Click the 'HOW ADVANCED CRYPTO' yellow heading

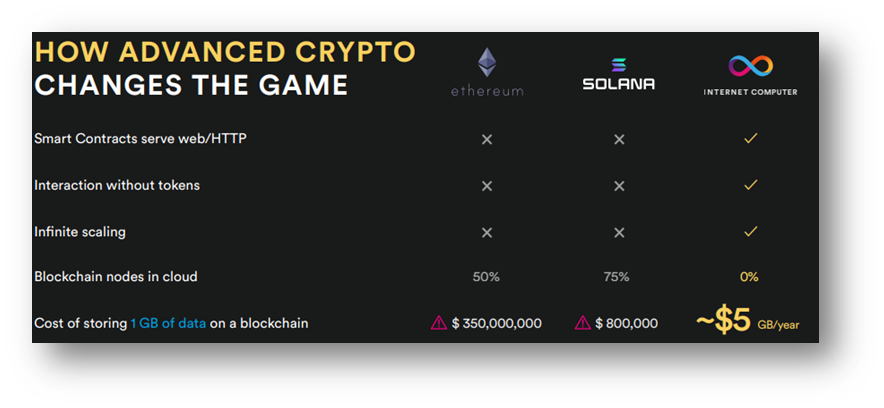click(225, 52)
